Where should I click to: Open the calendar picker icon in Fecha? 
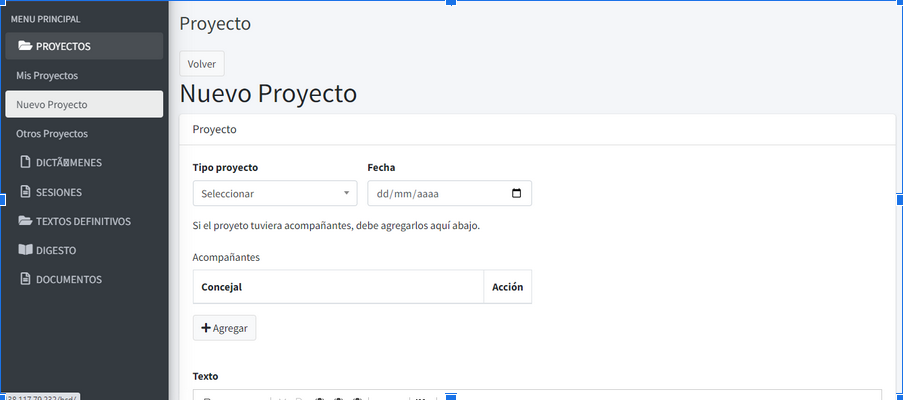(x=517, y=193)
